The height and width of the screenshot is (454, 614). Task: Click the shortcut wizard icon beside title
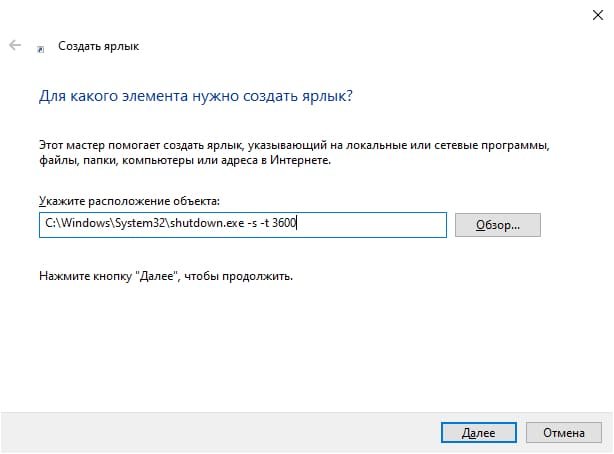click(x=40, y=49)
